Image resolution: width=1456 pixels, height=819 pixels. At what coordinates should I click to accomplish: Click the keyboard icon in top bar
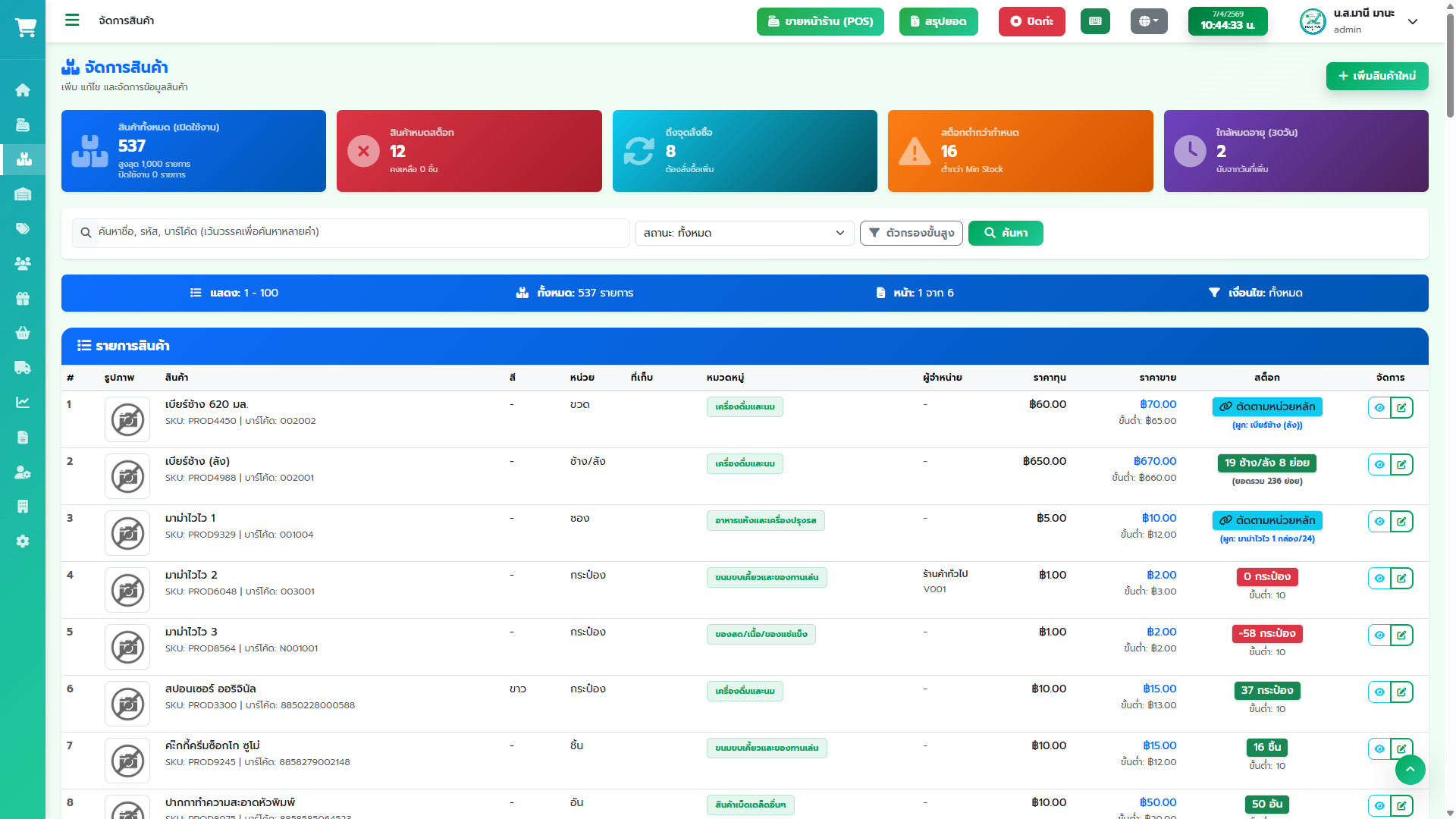pyautogui.click(x=1095, y=21)
